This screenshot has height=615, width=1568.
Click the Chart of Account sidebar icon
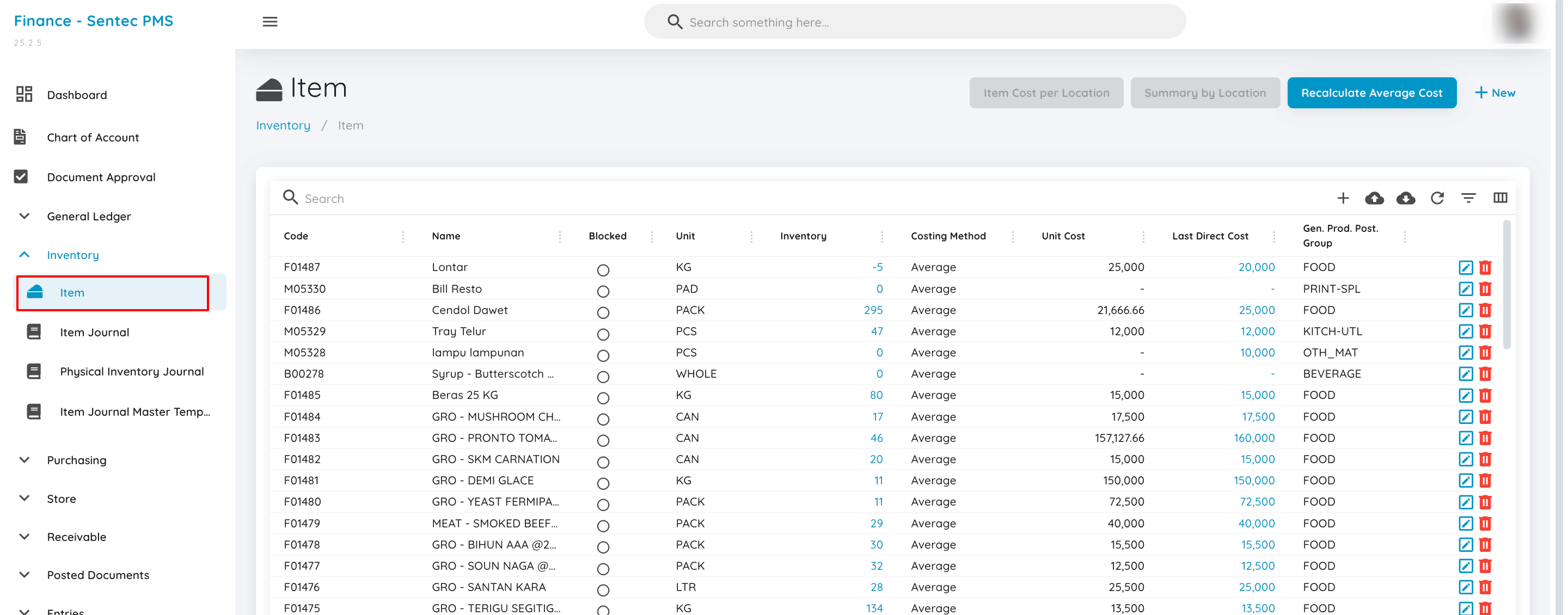point(20,137)
